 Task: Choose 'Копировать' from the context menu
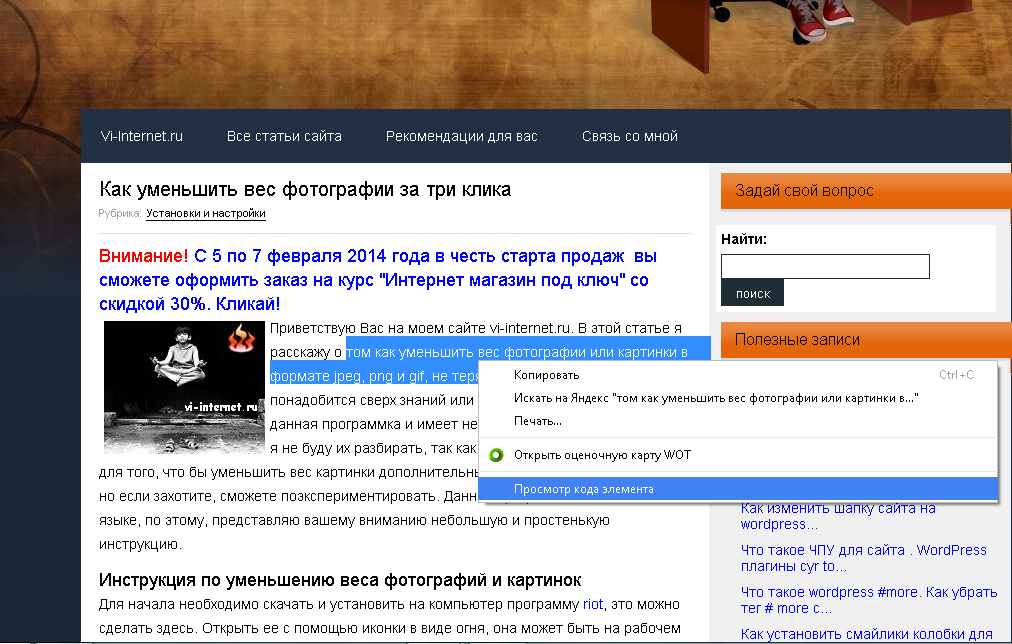546,375
